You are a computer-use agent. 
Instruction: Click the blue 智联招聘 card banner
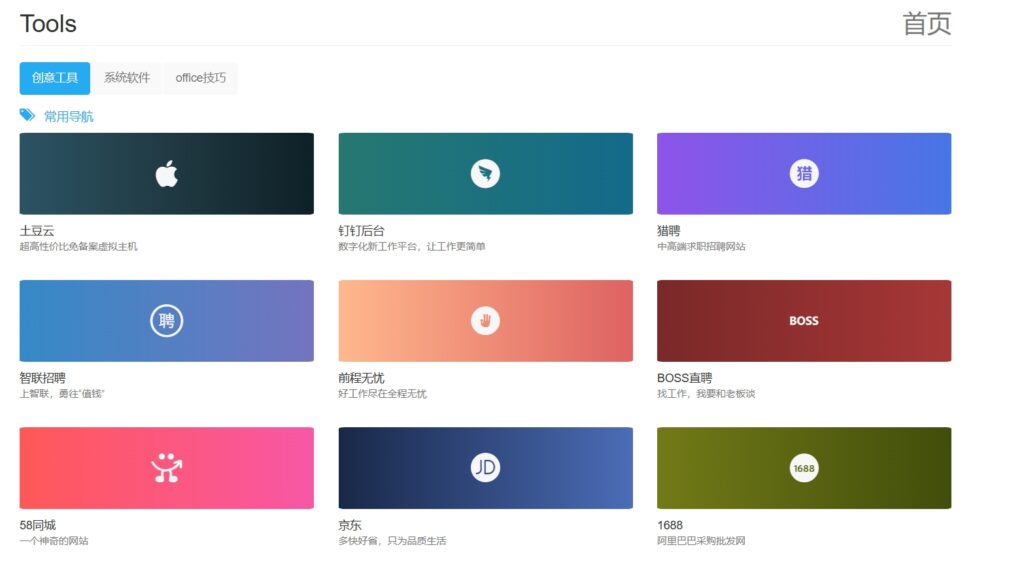click(167, 320)
